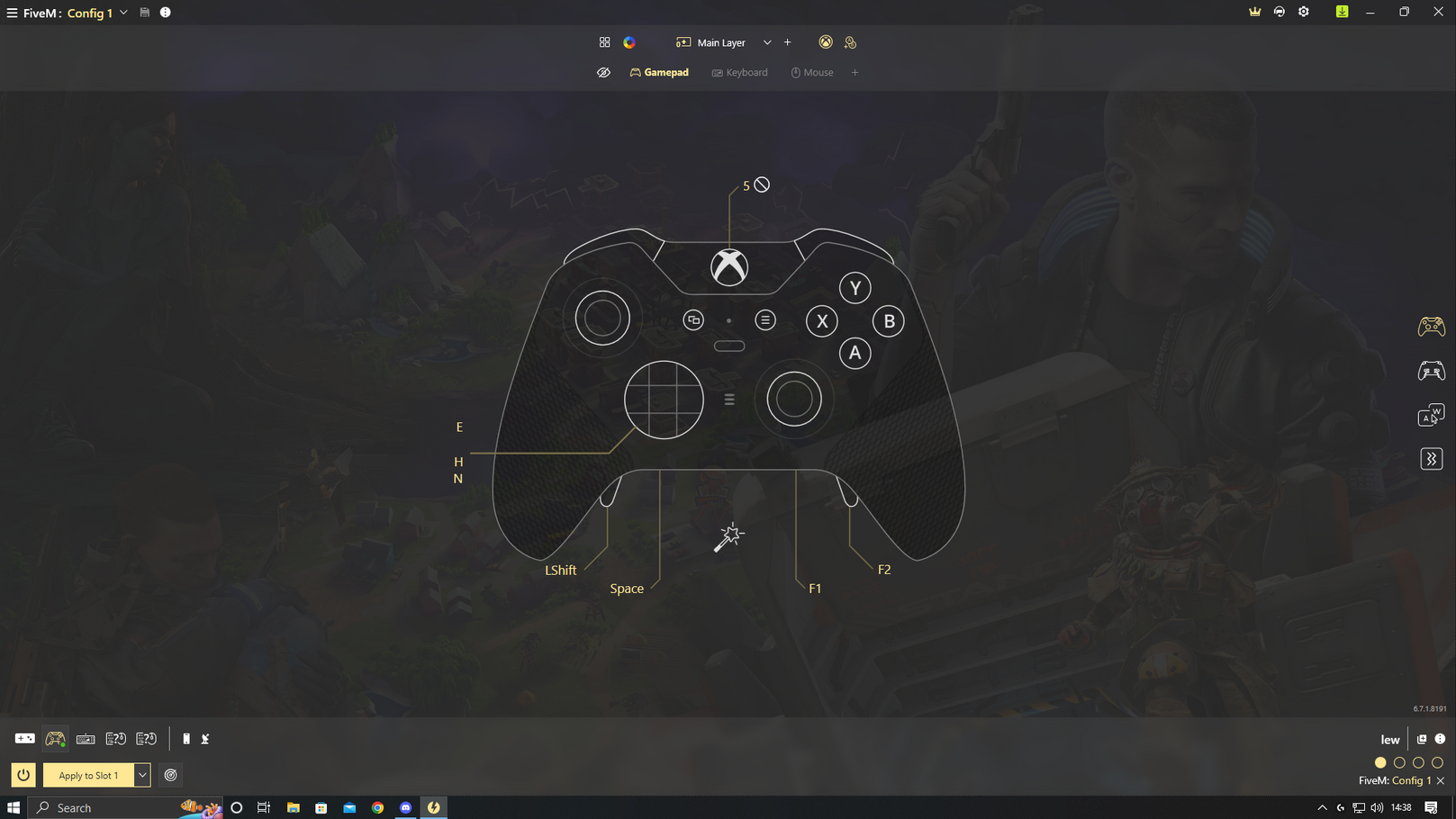Select the Y button on the controller
Viewport: 1456px width, 819px height.
point(855,288)
